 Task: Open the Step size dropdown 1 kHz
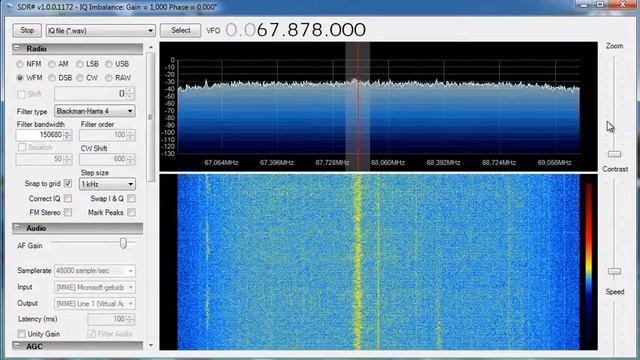pos(107,184)
